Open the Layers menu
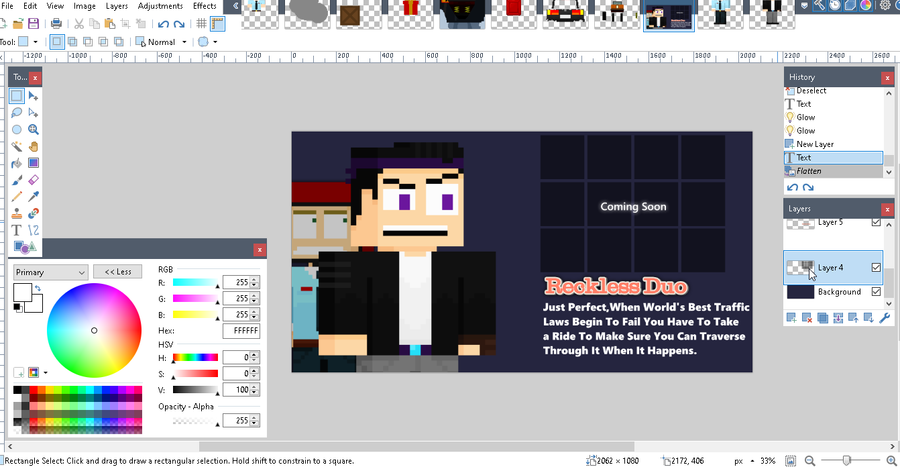Viewport: 900px width, 467px height. tap(117, 6)
